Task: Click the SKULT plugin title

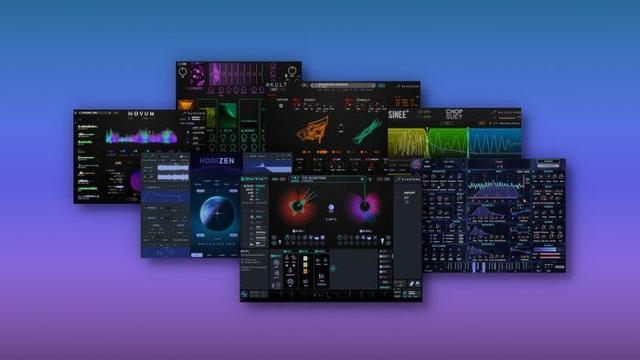Action: coord(276,85)
